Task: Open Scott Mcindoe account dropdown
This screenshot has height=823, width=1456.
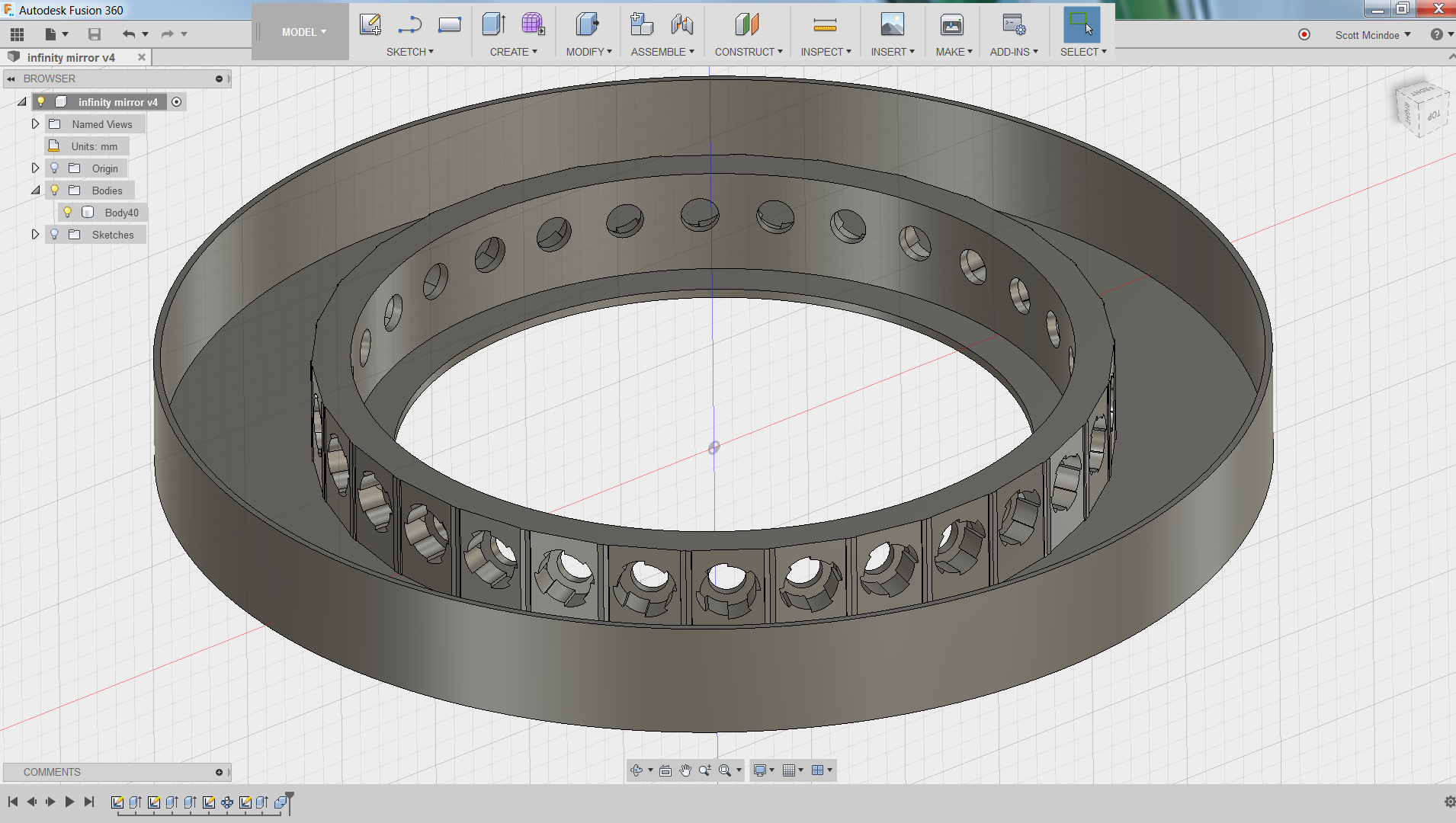Action: point(1373,35)
